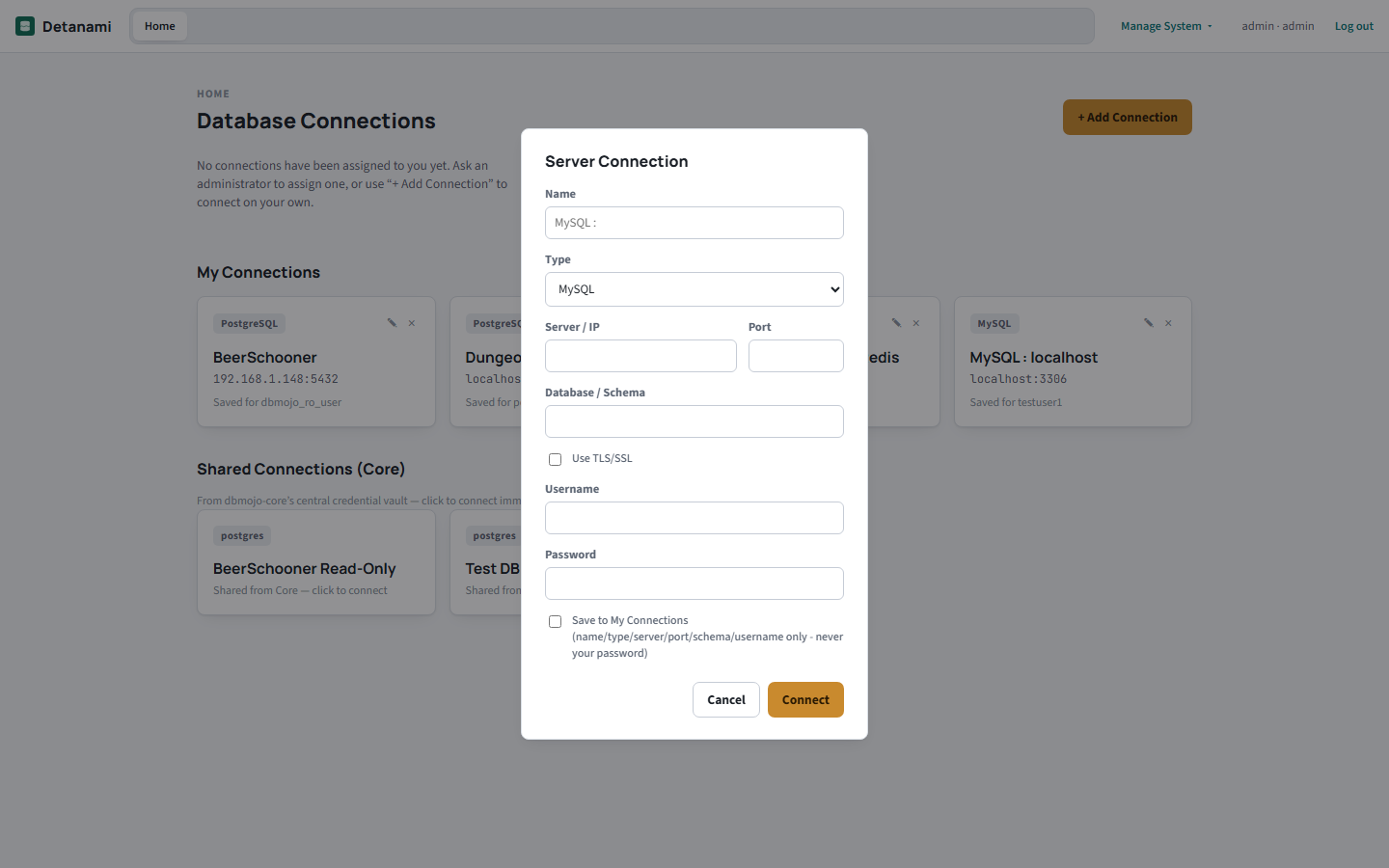Viewport: 1389px width, 868px height.
Task: Click the 'Server Connection' dialog title
Action: (616, 161)
